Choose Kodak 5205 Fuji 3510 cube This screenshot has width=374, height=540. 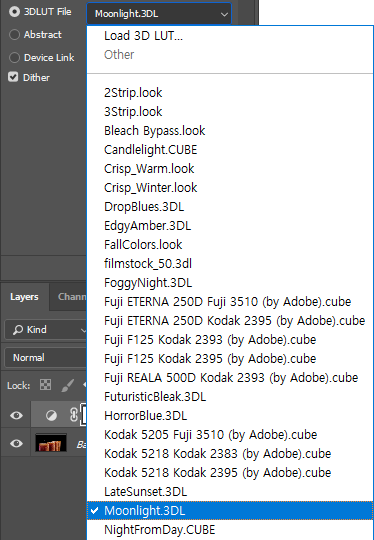pyautogui.click(x=230, y=435)
